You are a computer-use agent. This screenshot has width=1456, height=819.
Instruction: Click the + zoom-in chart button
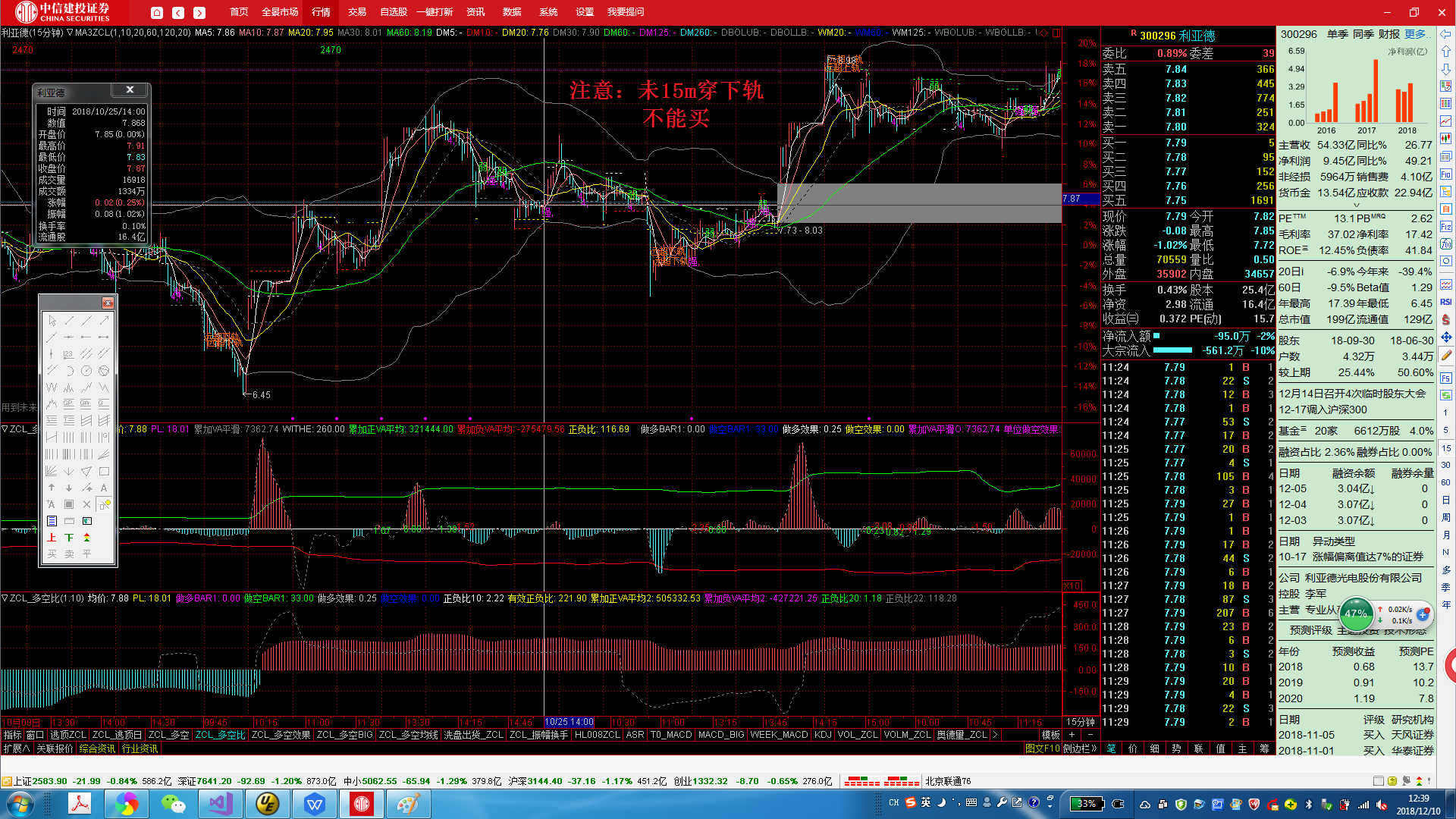pyautogui.click(x=1072, y=735)
